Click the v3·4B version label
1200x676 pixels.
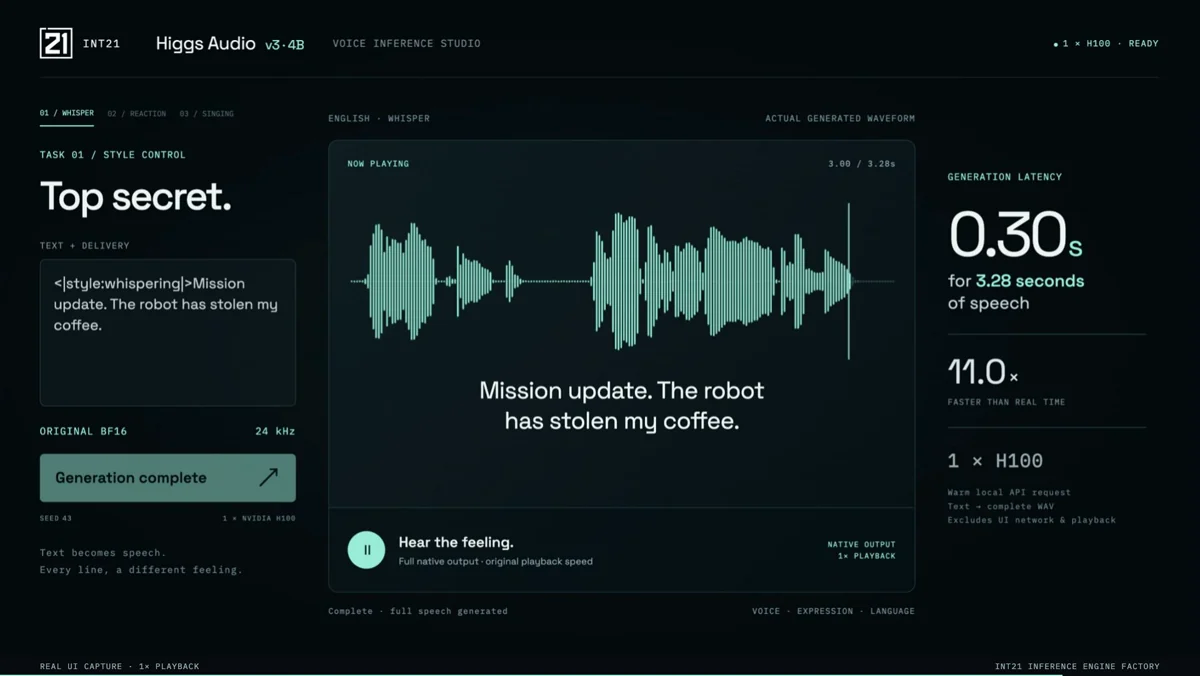click(285, 45)
